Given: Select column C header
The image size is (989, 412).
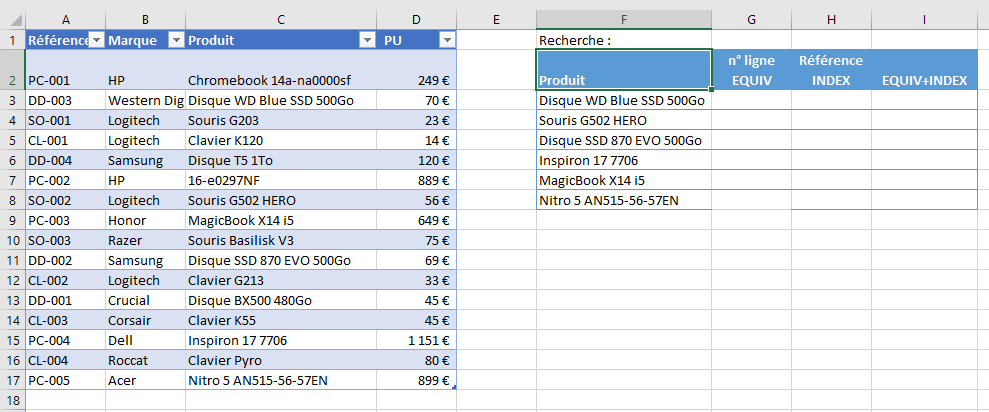Looking at the screenshot, I should point(281,20).
